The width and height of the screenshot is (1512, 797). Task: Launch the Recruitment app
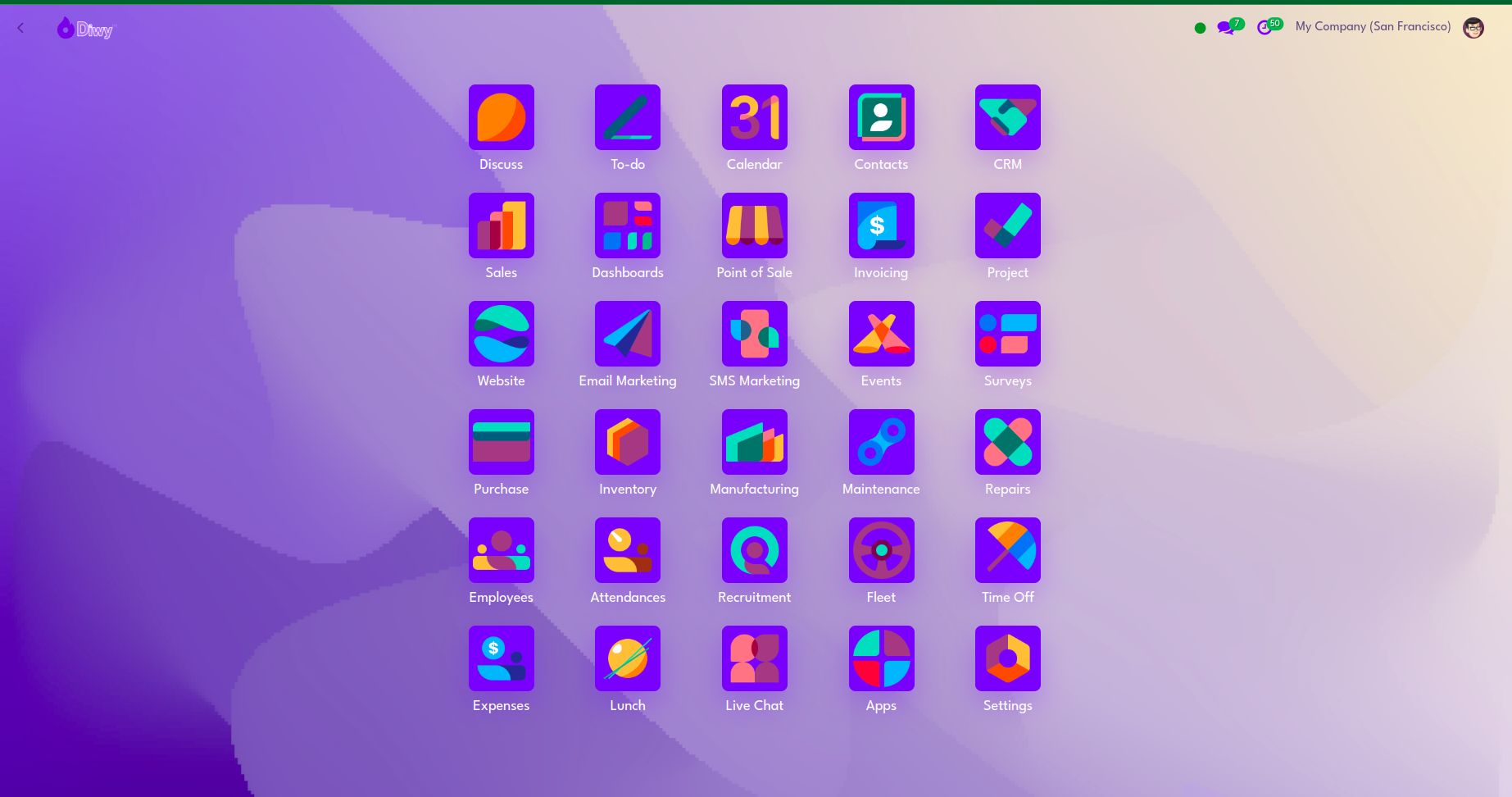click(x=755, y=550)
